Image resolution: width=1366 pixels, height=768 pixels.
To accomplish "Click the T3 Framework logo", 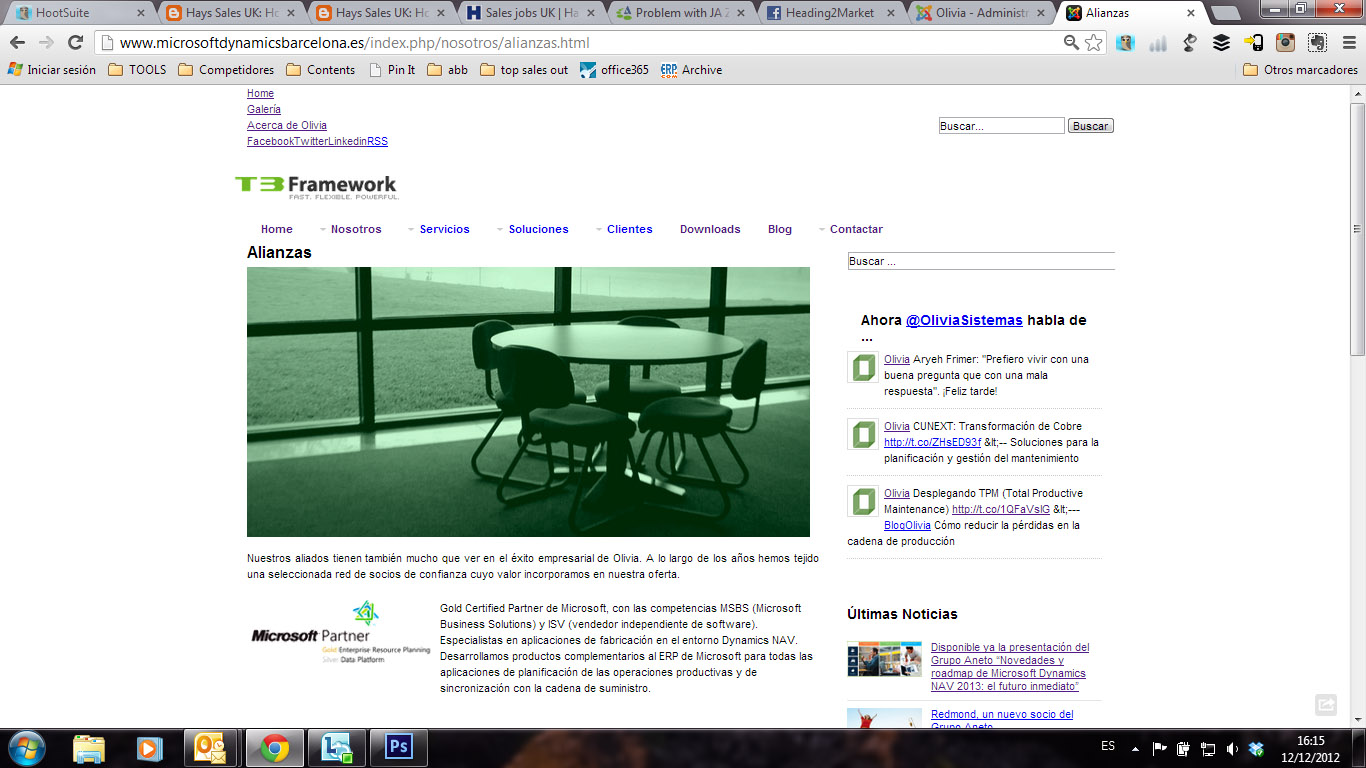I will pyautogui.click(x=316, y=186).
